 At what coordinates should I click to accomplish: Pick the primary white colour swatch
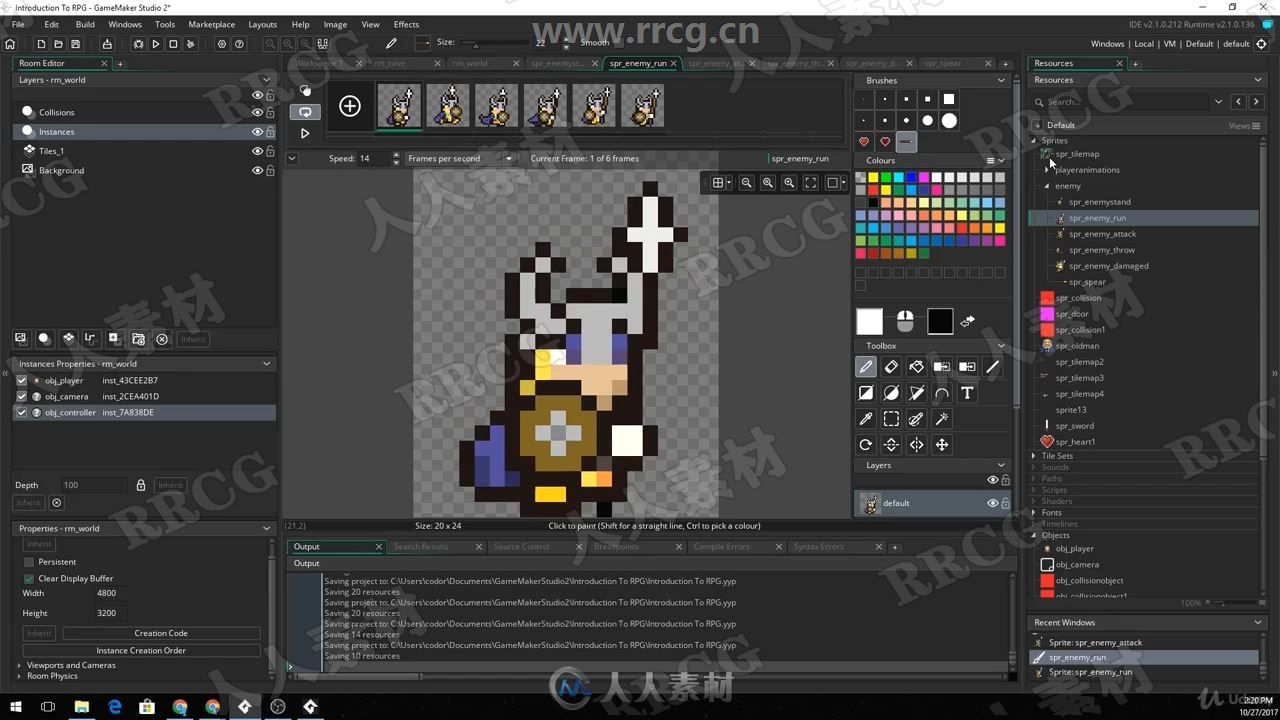870,321
